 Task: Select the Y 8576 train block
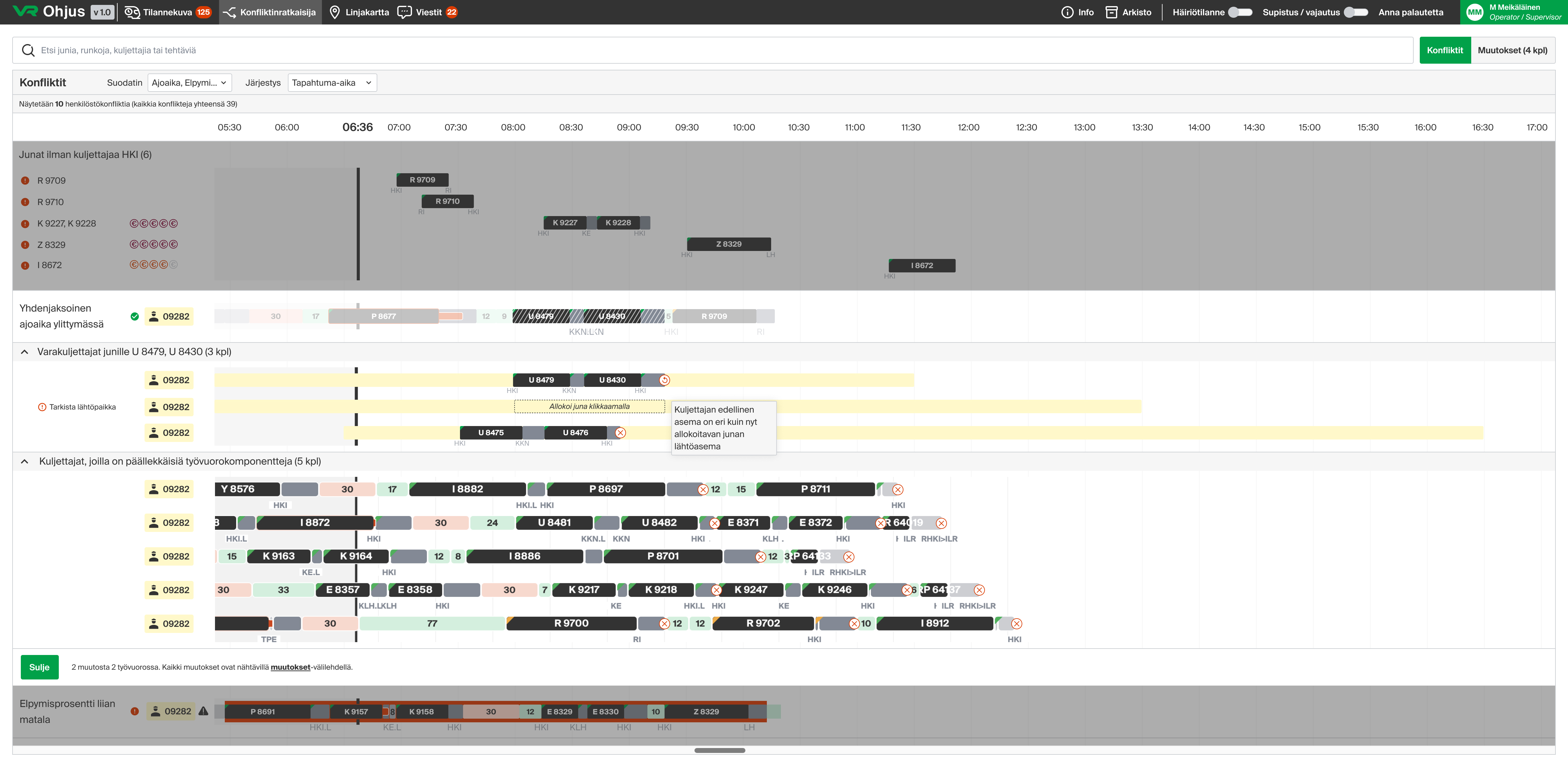point(247,489)
